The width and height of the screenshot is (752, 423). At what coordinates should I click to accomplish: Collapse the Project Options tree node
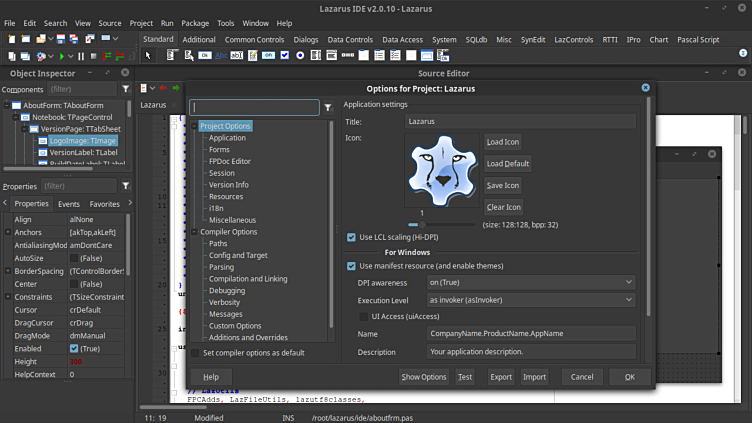point(195,126)
